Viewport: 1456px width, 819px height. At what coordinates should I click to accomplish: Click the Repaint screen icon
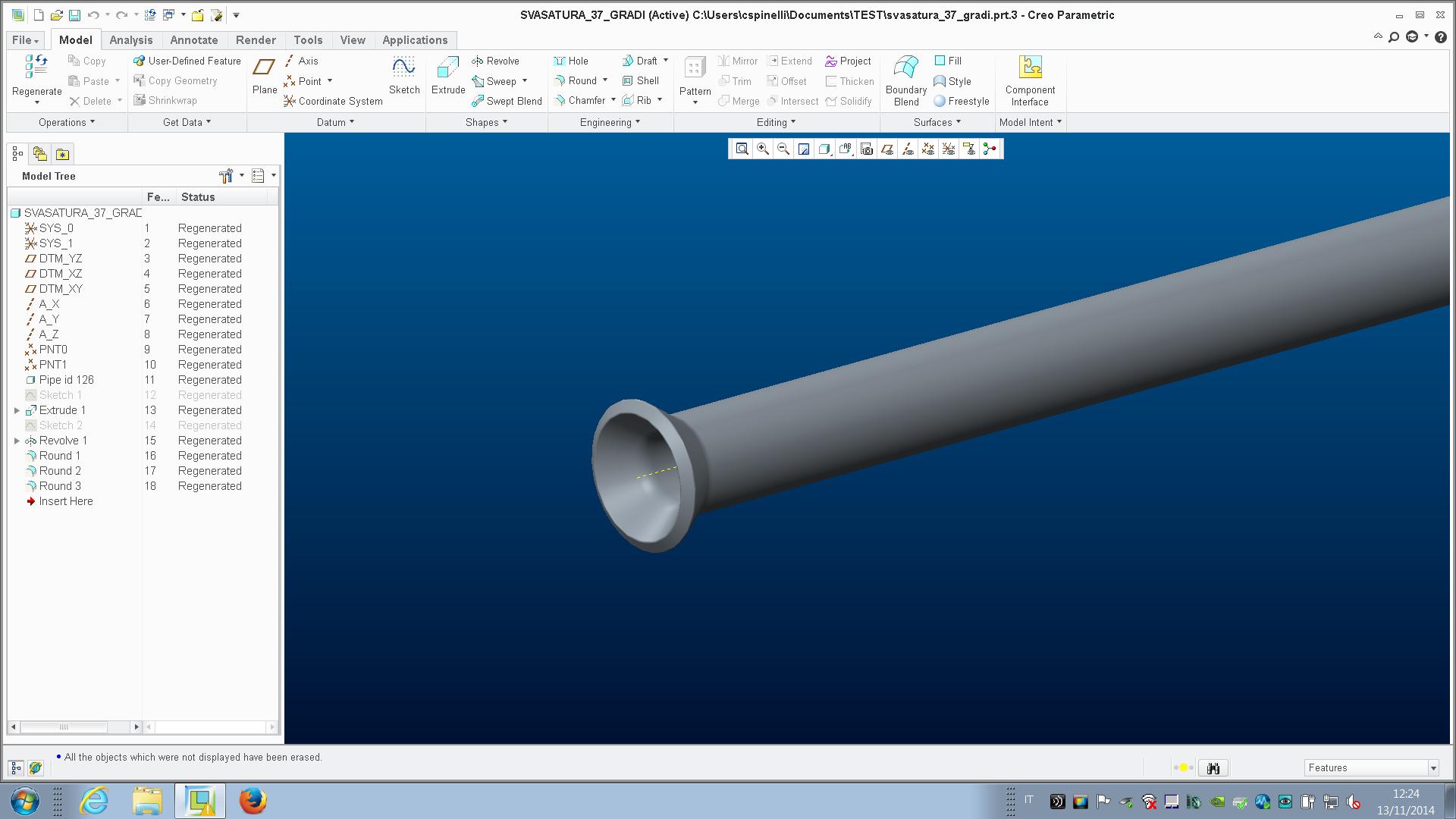[803, 149]
